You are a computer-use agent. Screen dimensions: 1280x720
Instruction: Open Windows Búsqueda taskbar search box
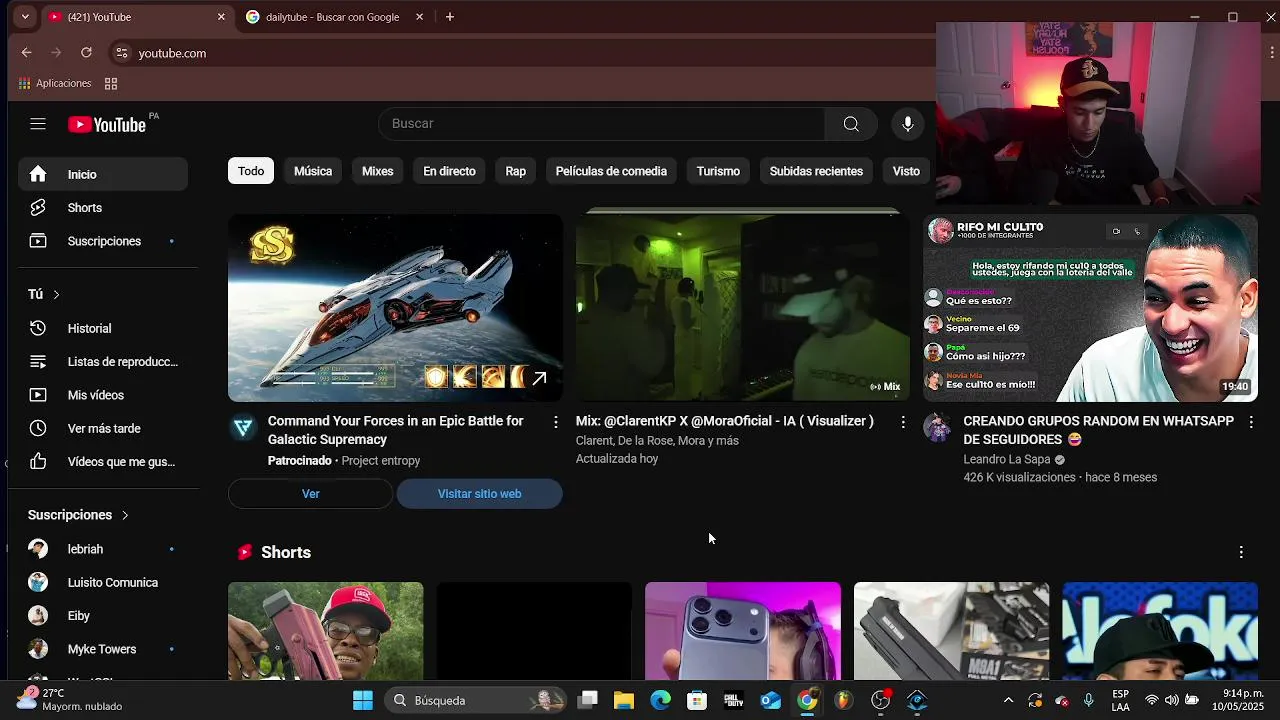[x=477, y=700]
